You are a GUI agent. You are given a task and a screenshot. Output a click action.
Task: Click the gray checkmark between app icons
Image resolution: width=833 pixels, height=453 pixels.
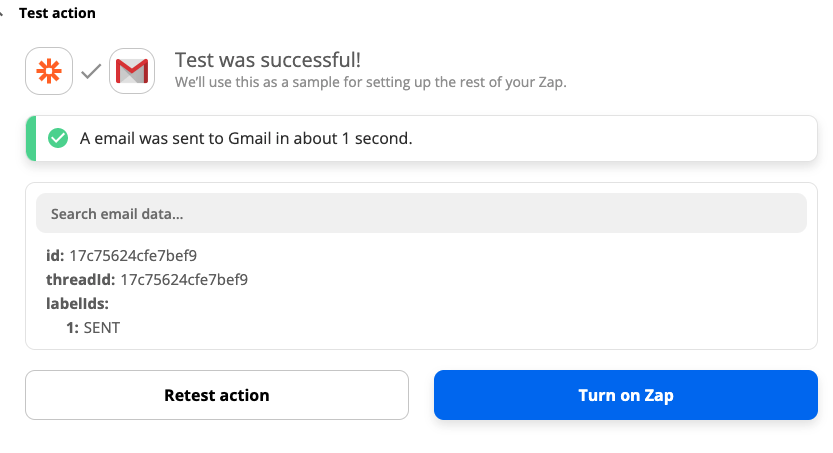click(x=91, y=72)
